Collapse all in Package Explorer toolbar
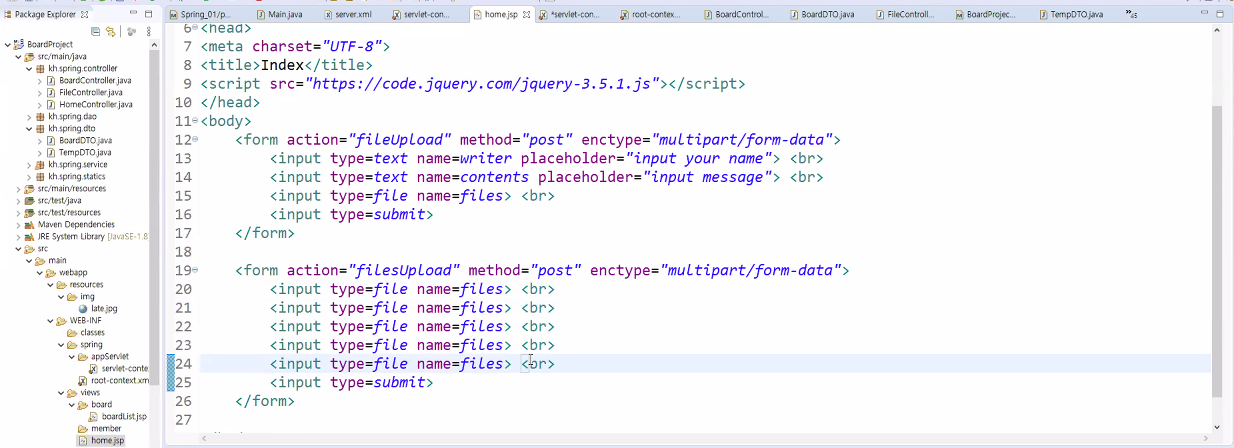The image size is (1234, 448). click(95, 32)
